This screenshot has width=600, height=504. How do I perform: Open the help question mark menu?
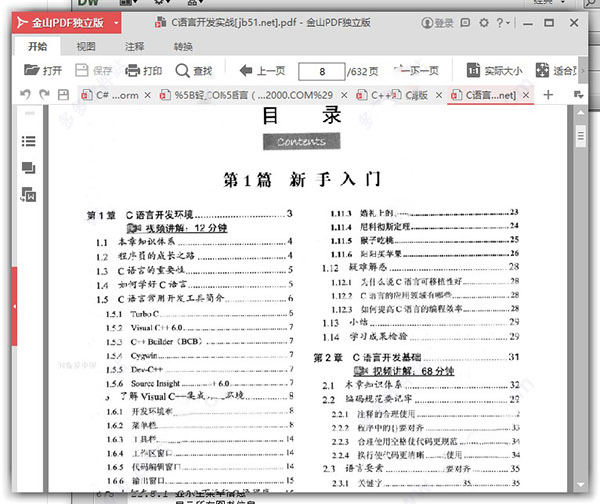point(502,23)
